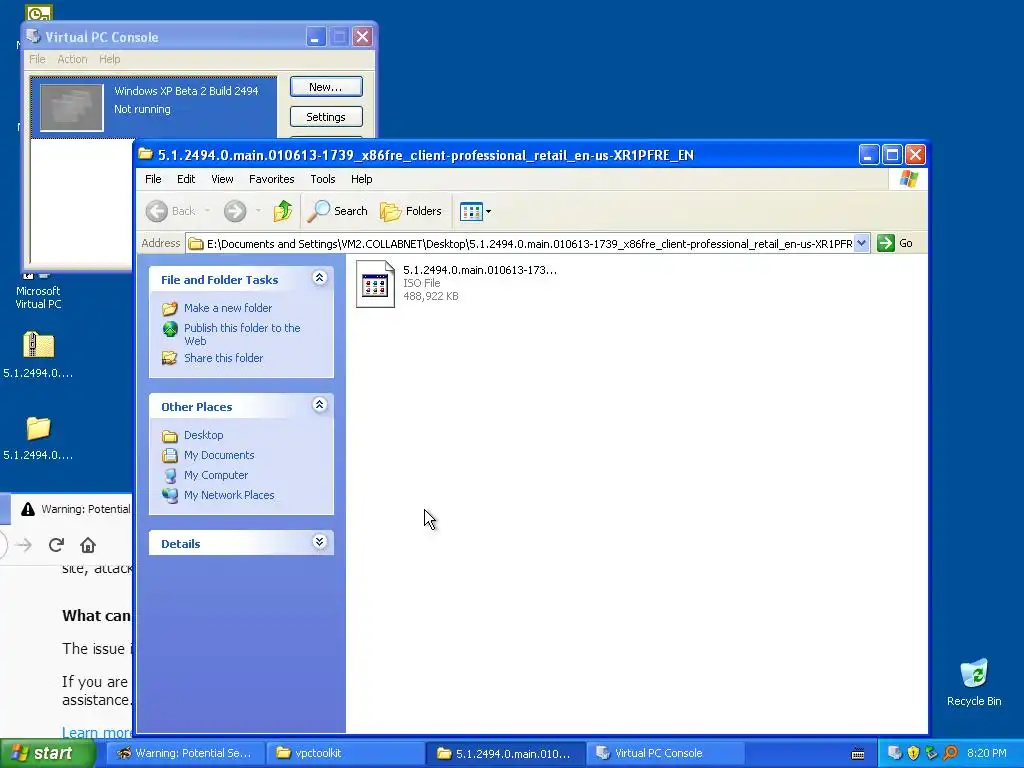Select the ISO file icon
The width and height of the screenshot is (1024, 768).
[x=375, y=283]
